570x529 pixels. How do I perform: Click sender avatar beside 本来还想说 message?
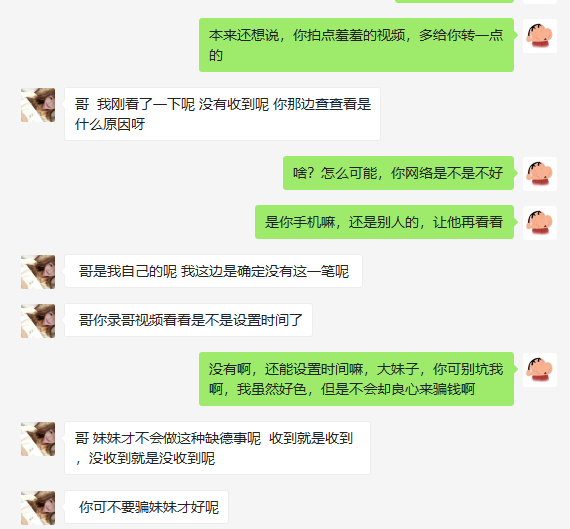[x=540, y=36]
